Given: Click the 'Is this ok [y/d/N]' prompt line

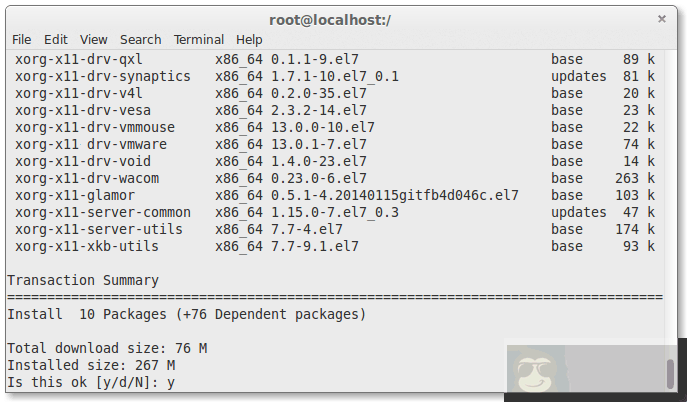Looking at the screenshot, I should click(91, 383).
